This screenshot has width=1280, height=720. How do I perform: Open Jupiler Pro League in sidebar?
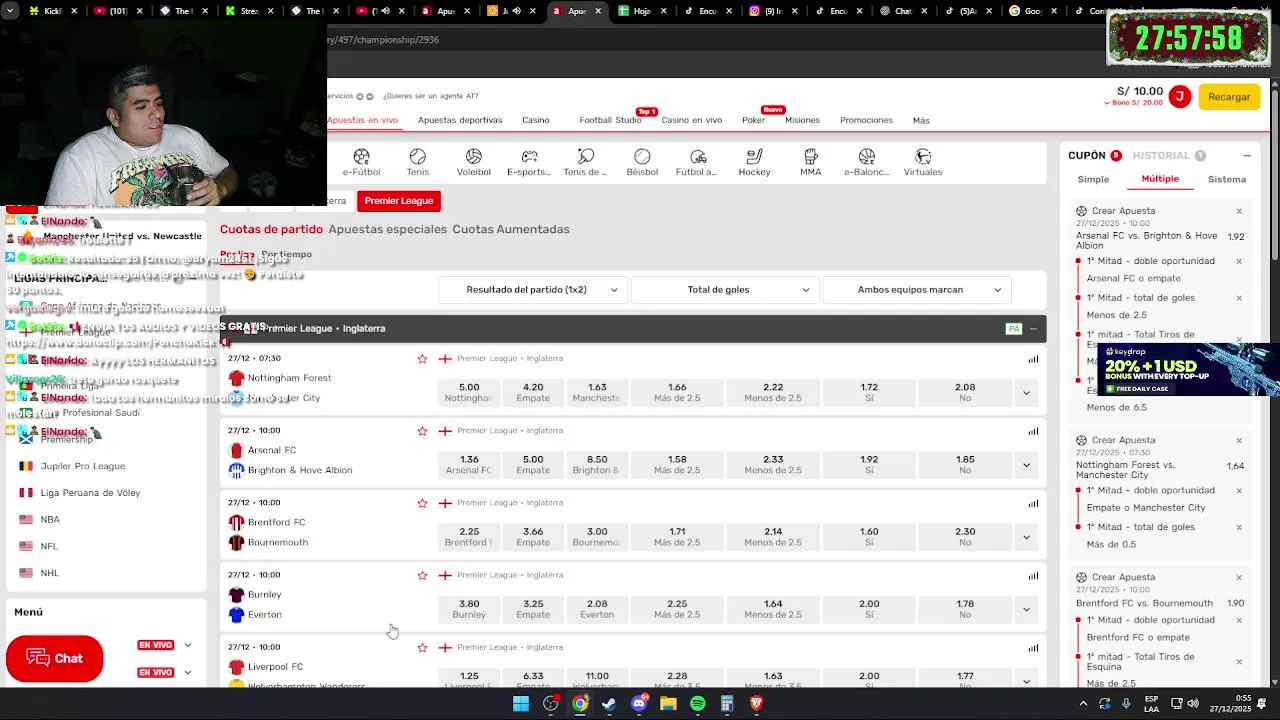tap(83, 467)
